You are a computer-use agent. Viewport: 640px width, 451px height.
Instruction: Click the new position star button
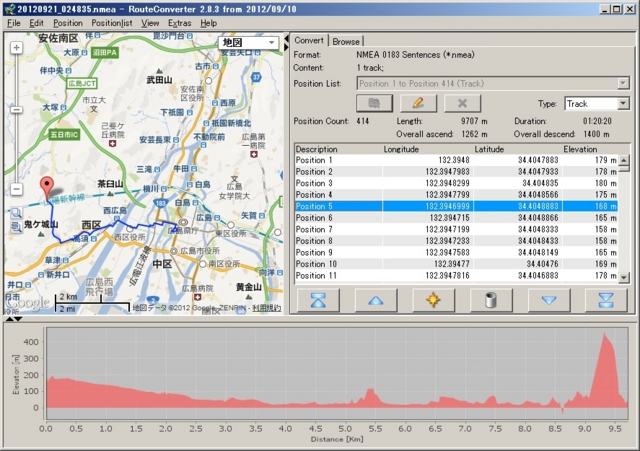[x=433, y=300]
